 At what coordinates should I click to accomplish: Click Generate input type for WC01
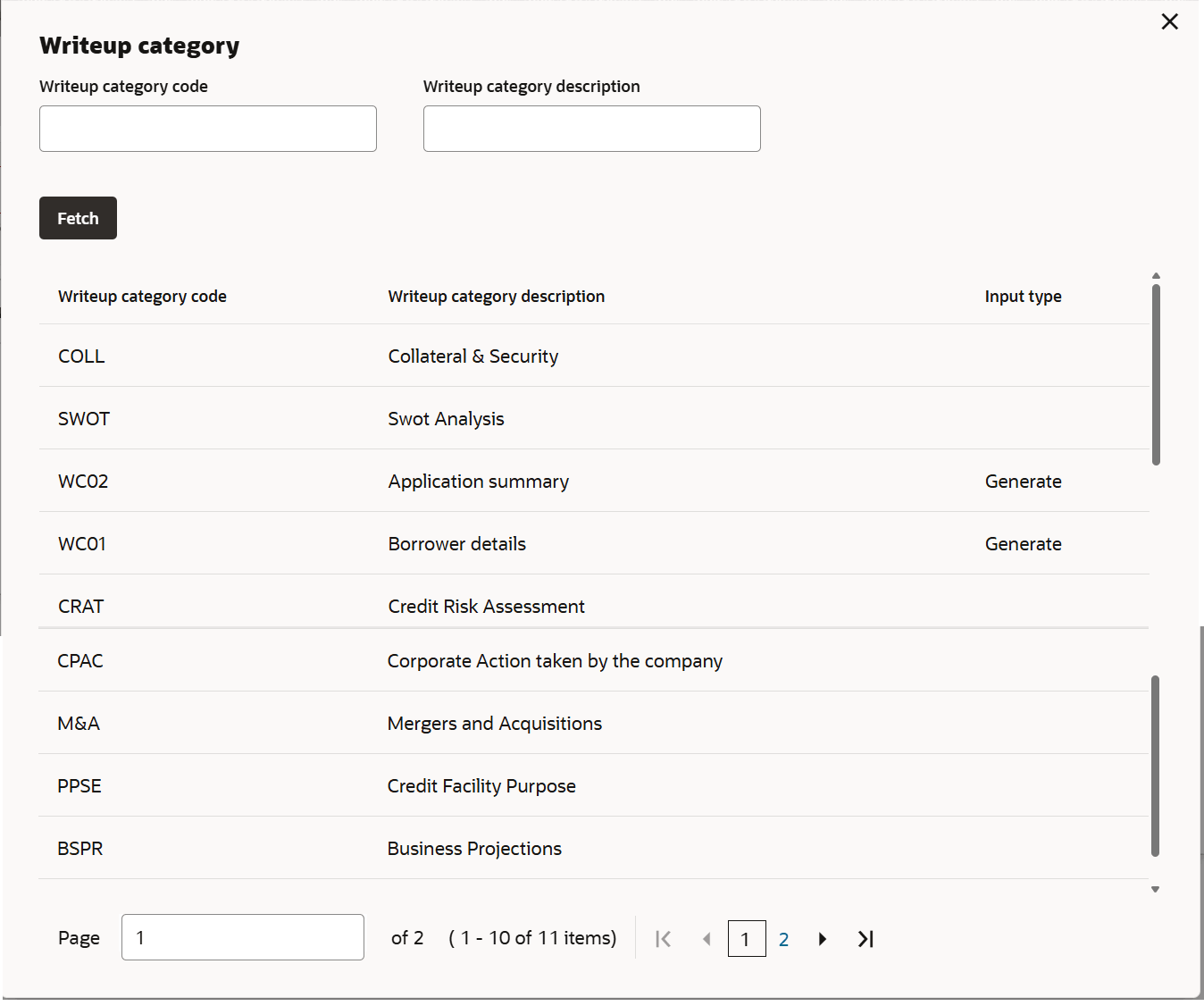(x=1024, y=544)
